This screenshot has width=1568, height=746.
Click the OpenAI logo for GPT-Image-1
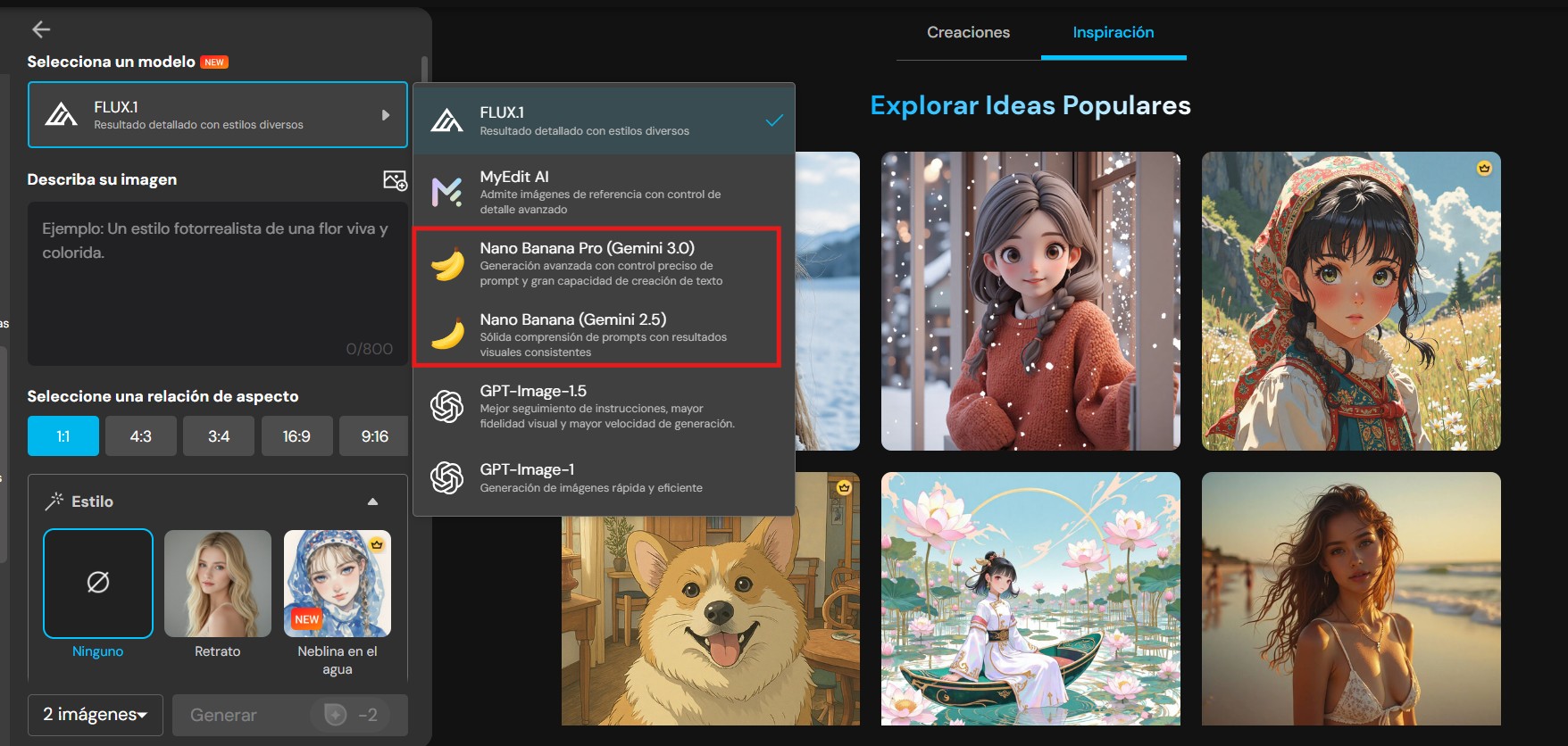[446, 477]
